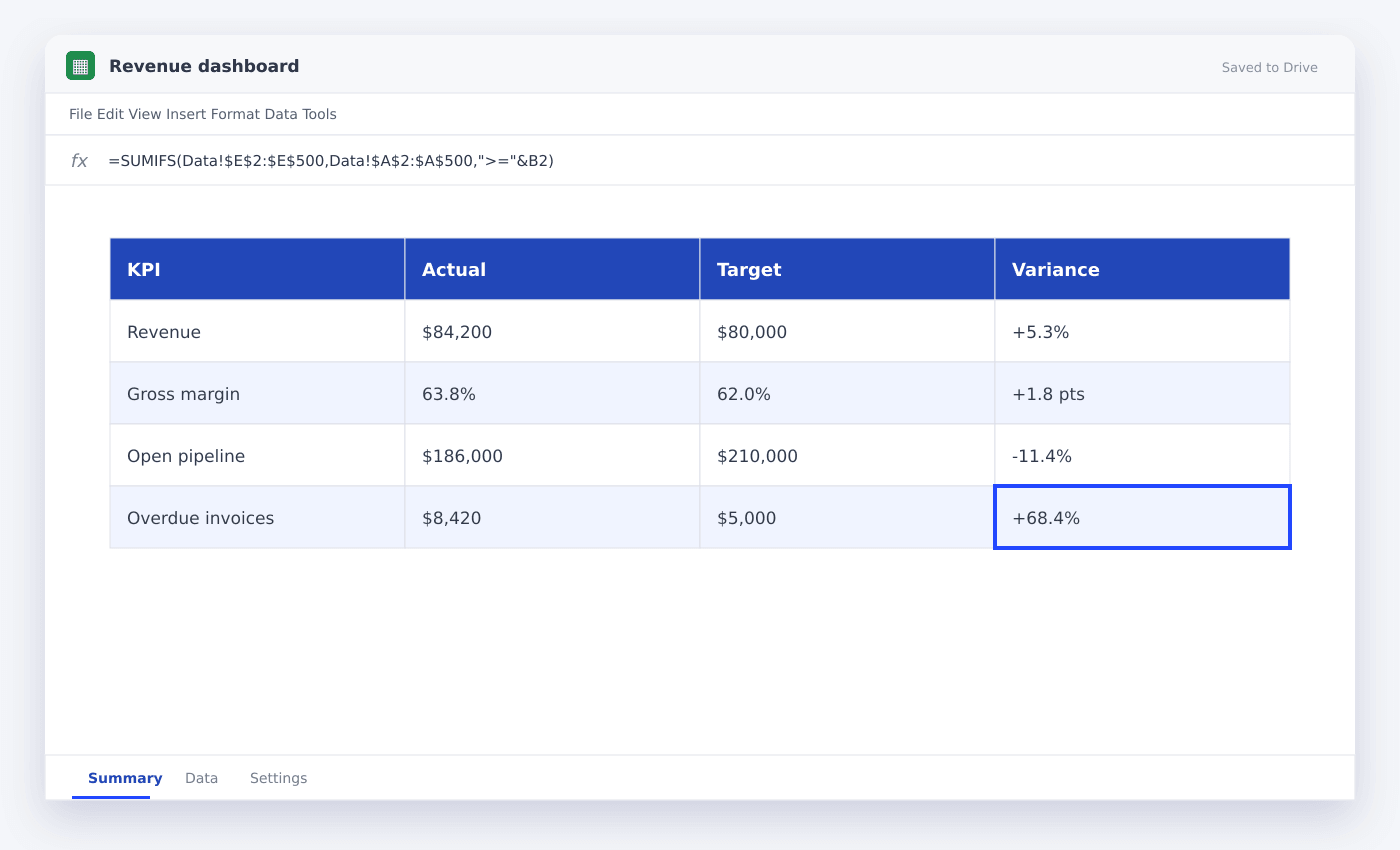Select the 62.0% target cell

(x=847, y=393)
